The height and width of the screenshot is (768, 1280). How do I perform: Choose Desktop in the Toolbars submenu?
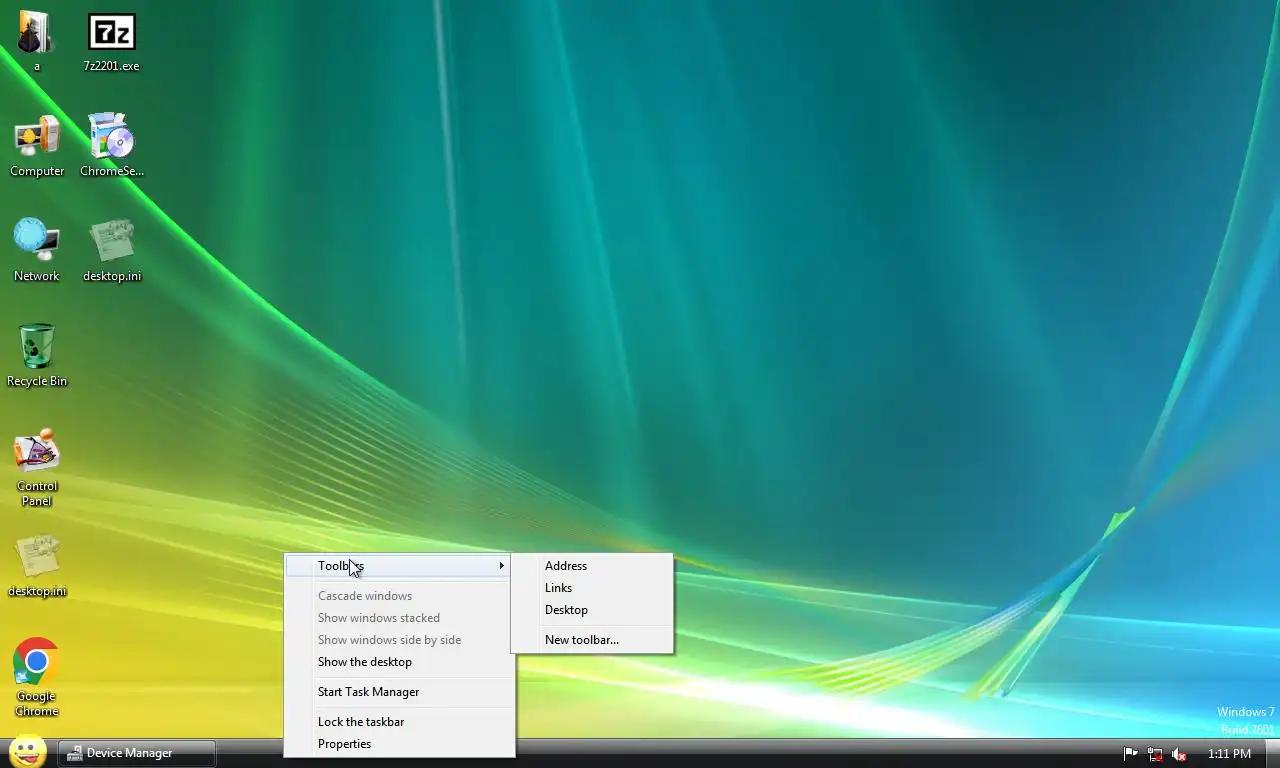click(592, 610)
